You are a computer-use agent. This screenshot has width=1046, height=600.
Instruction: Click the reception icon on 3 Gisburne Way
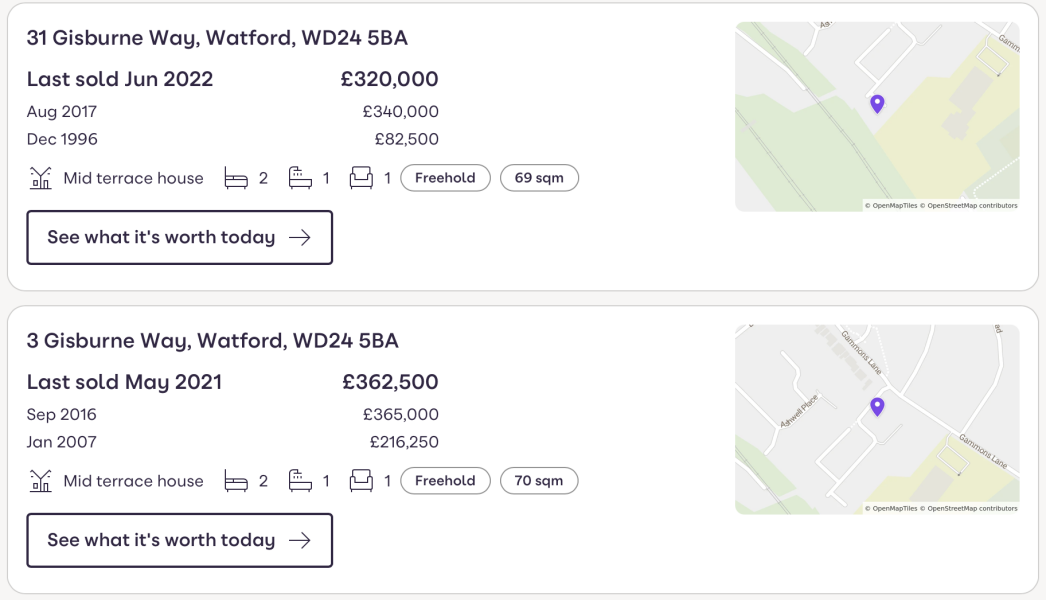click(360, 480)
